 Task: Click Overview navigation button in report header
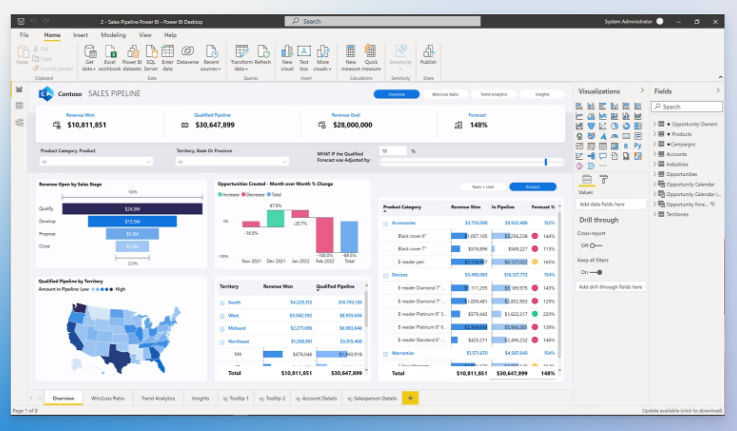[397, 94]
